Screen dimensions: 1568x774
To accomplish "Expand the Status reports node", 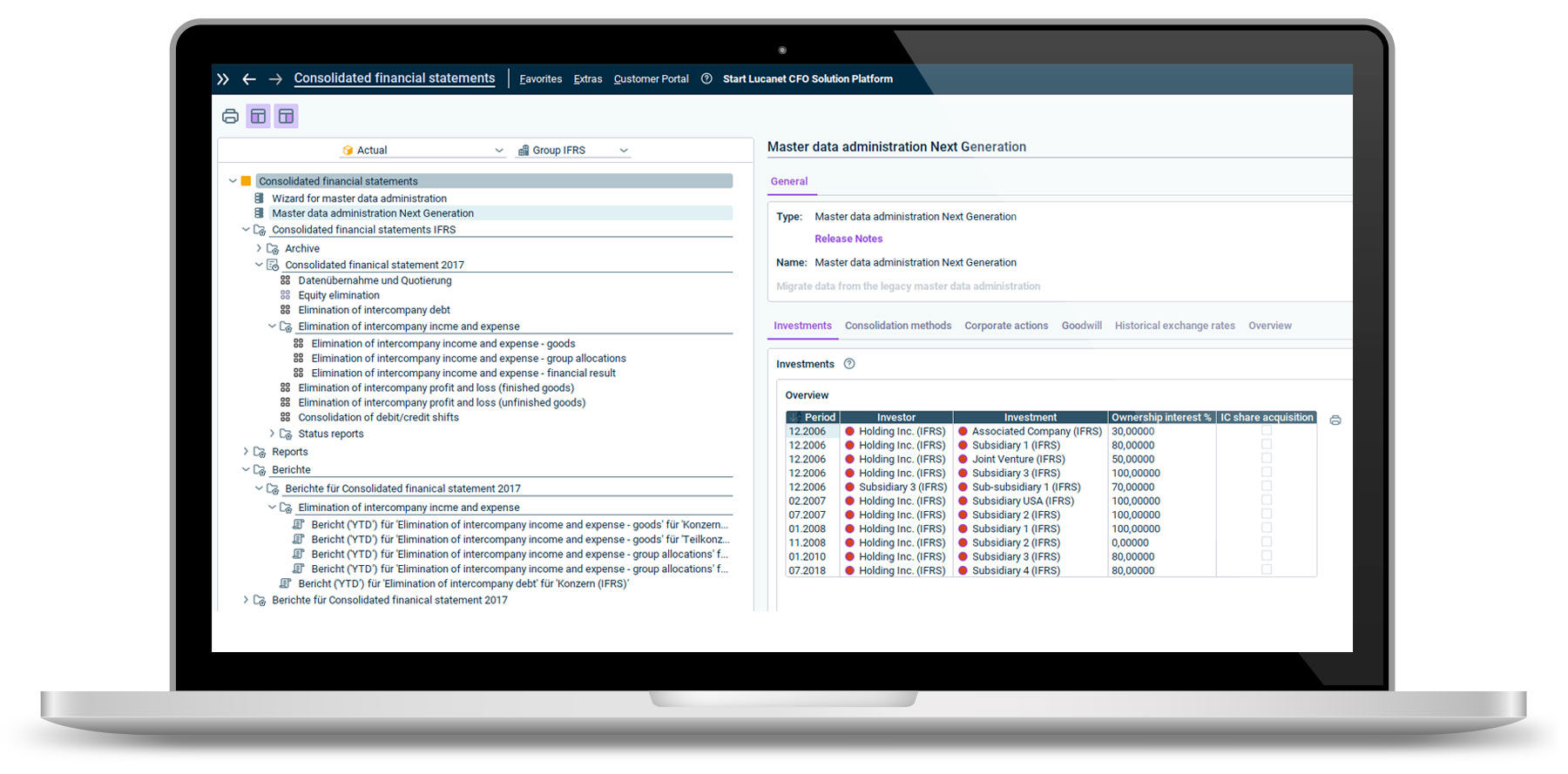I will click(x=272, y=434).
